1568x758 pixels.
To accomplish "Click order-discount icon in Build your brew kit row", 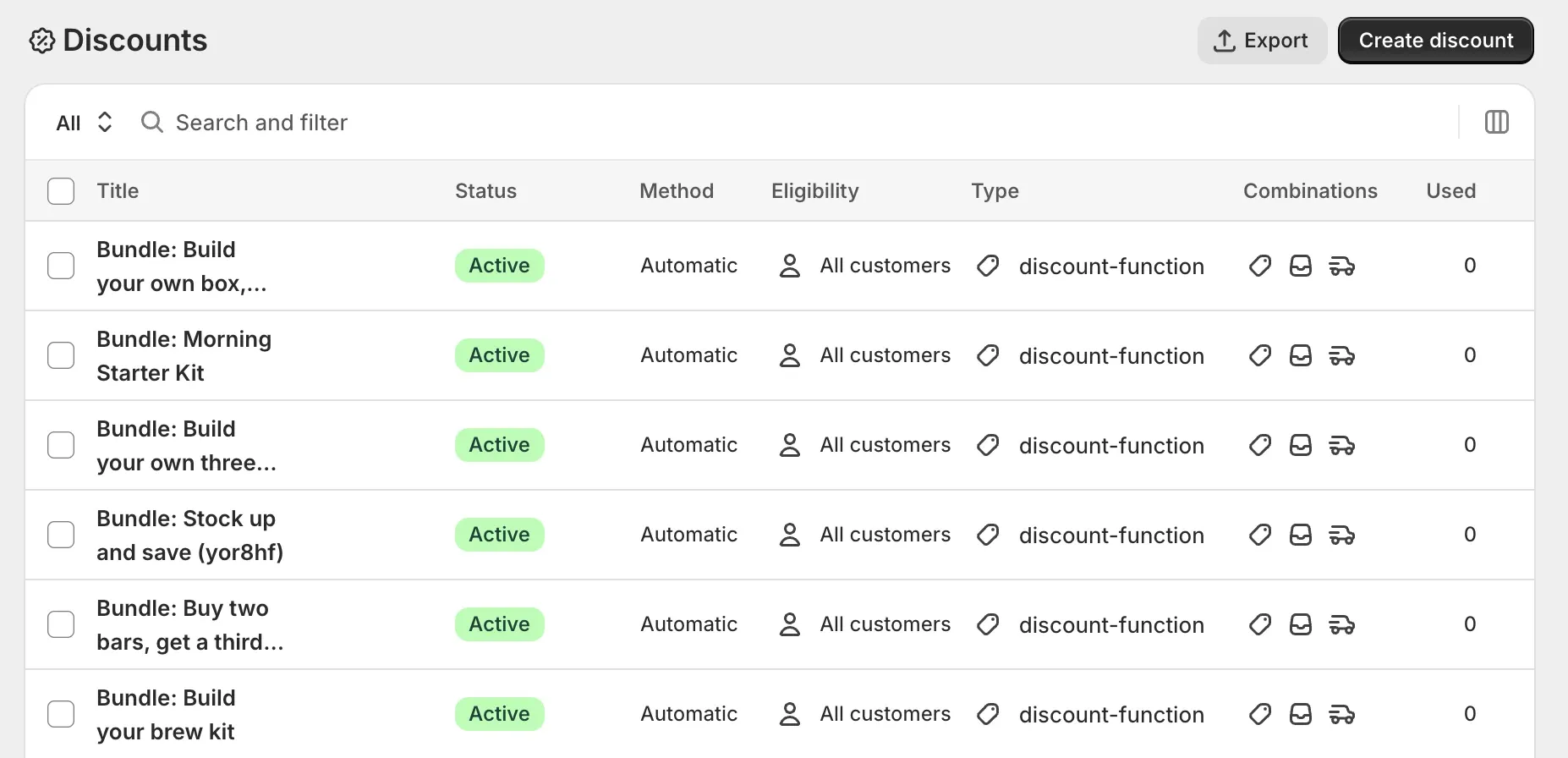I will click(x=1301, y=714).
